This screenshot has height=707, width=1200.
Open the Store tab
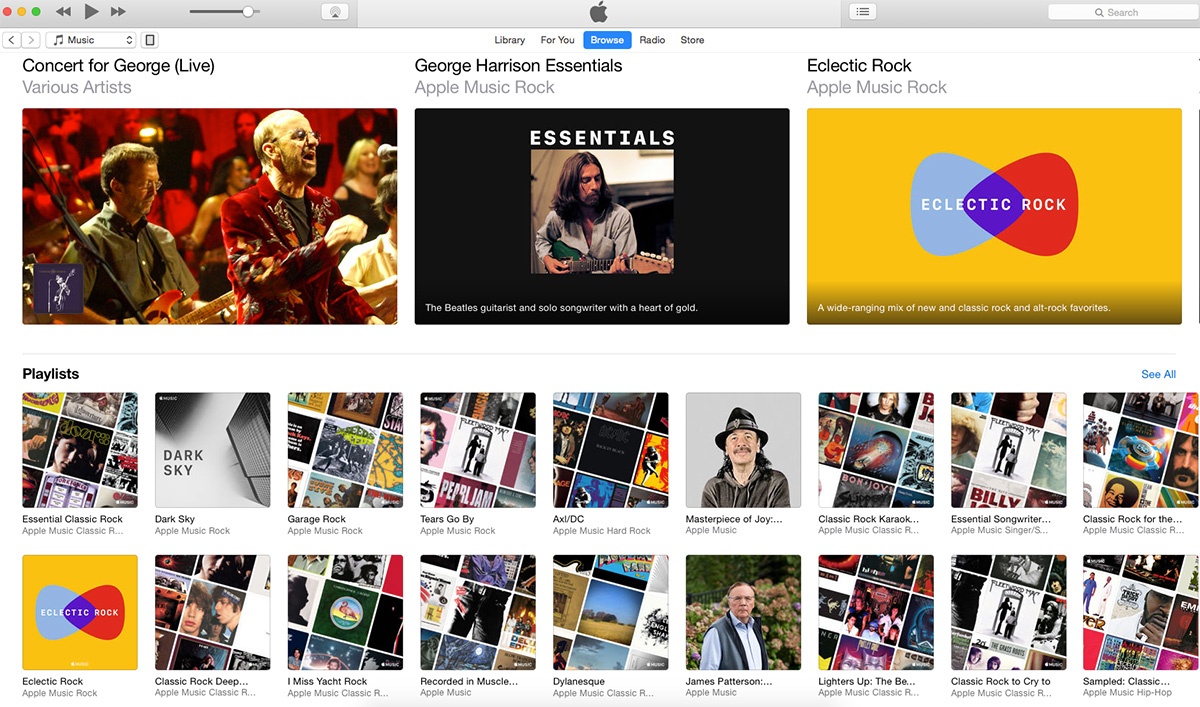pos(692,40)
